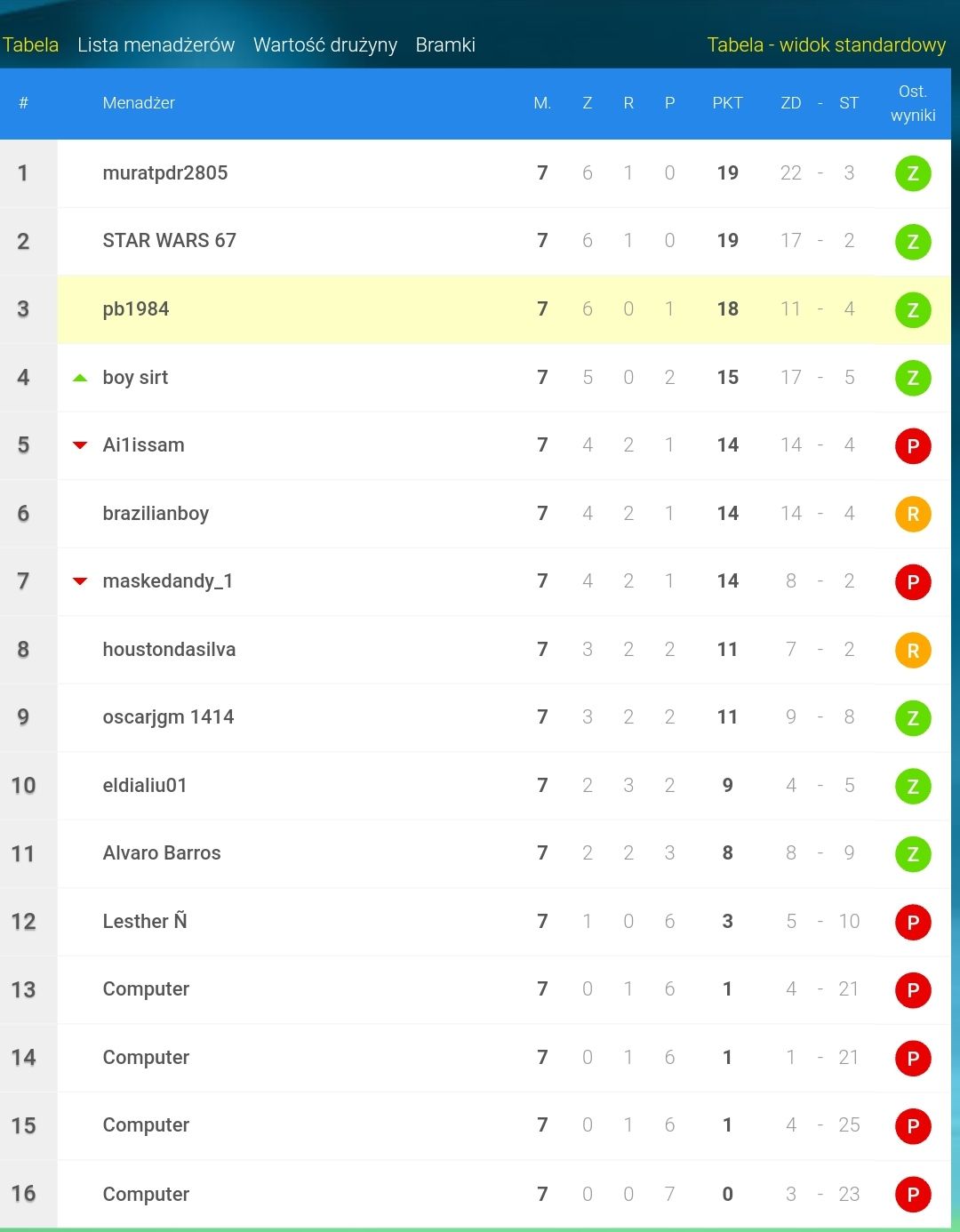Open the Lista menadżerów tab
Screen dimensions: 960x1232
[156, 44]
